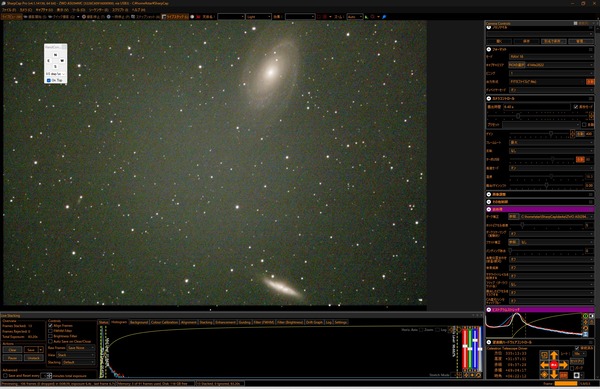Slew the mount right with arrow
Screen dimensions: 600x389
pos(564,365)
